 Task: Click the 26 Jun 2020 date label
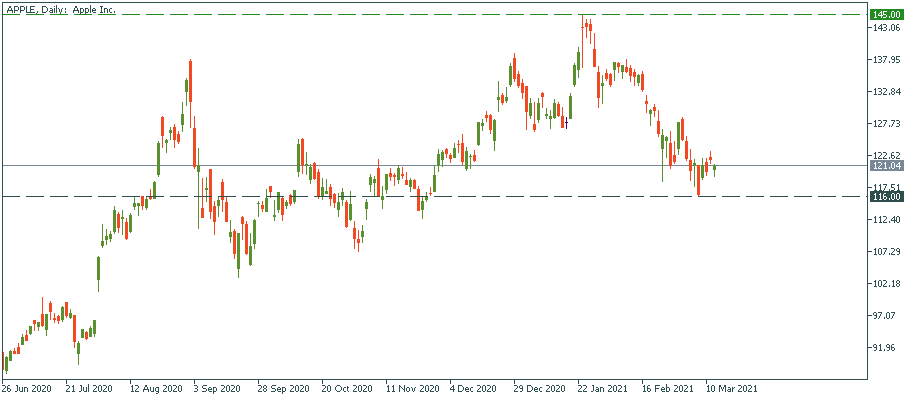click(x=28, y=387)
